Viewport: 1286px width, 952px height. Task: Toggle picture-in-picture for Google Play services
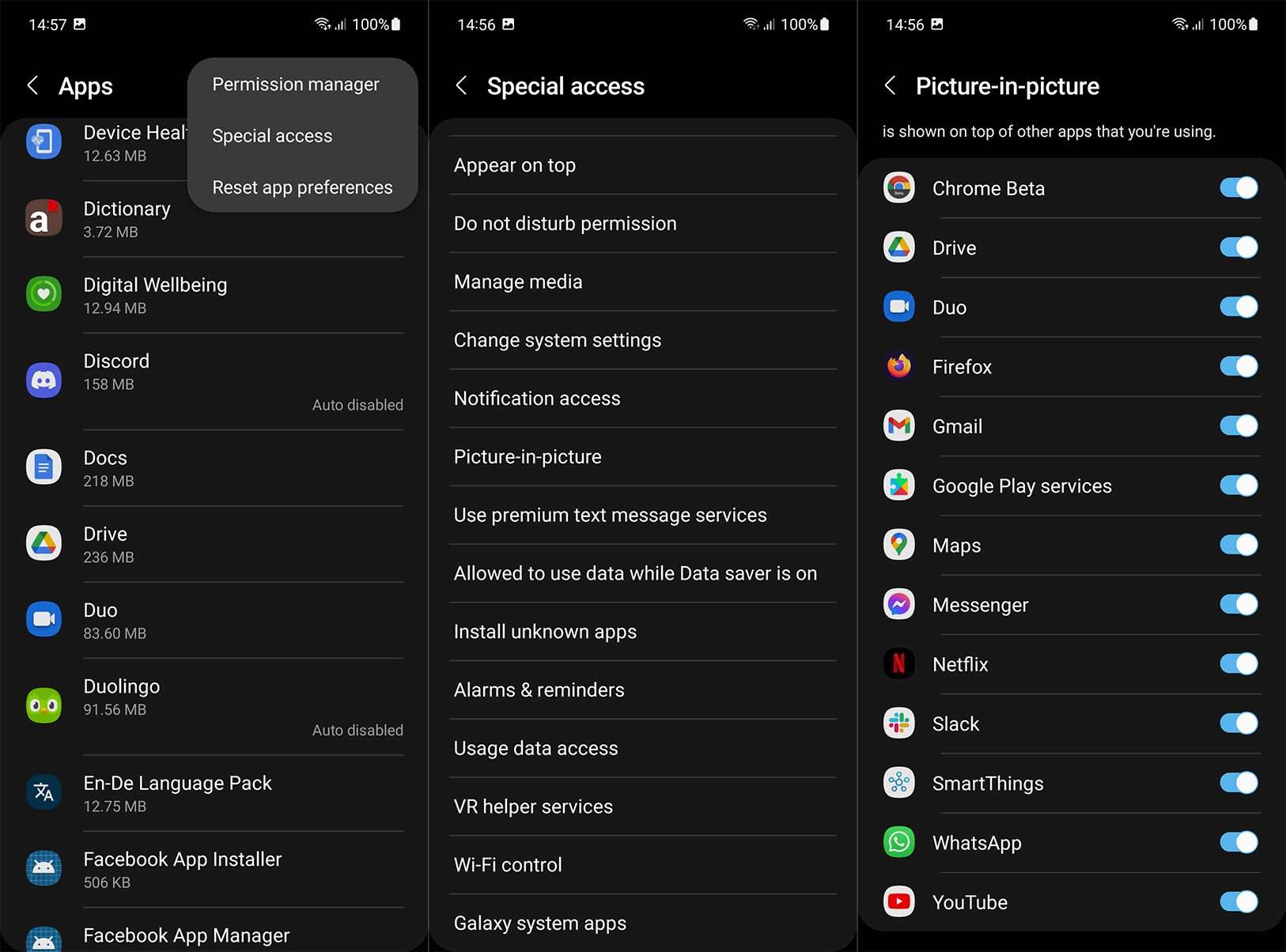click(x=1239, y=485)
